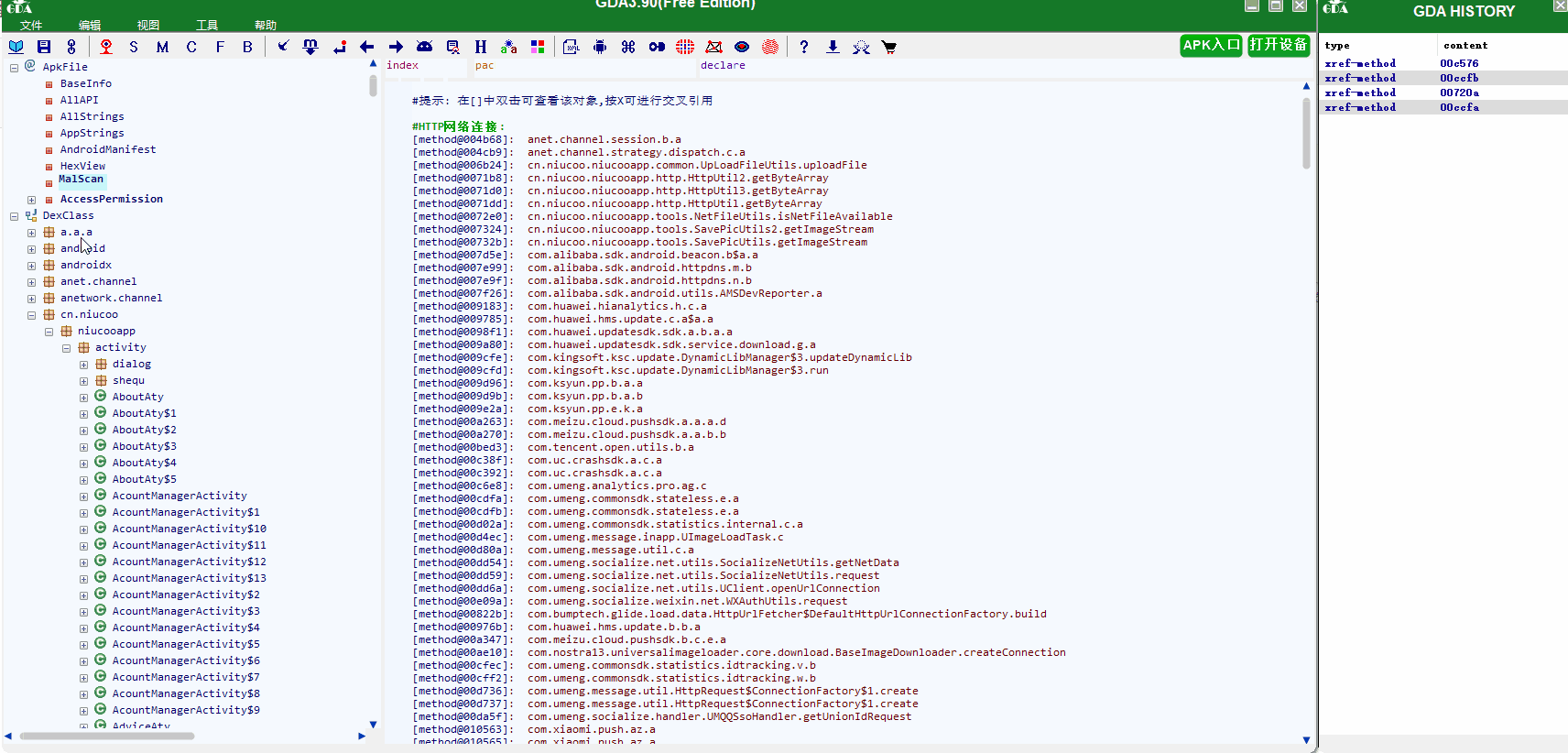Click the index column header

click(x=402, y=65)
